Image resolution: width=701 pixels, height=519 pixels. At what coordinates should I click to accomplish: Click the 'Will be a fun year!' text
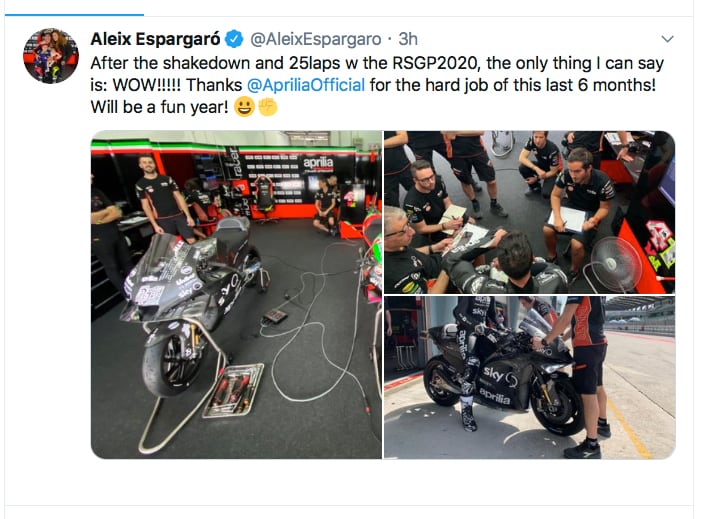[x=160, y=107]
